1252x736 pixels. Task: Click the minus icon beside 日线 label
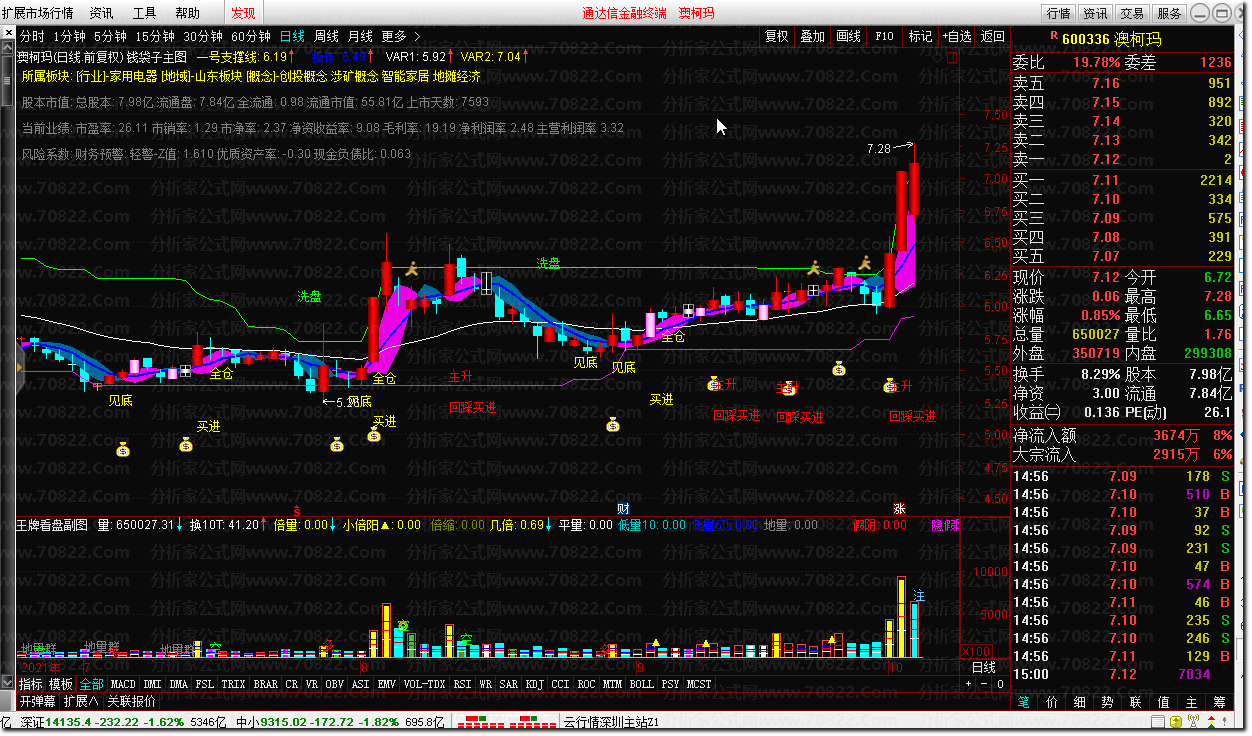tap(984, 684)
